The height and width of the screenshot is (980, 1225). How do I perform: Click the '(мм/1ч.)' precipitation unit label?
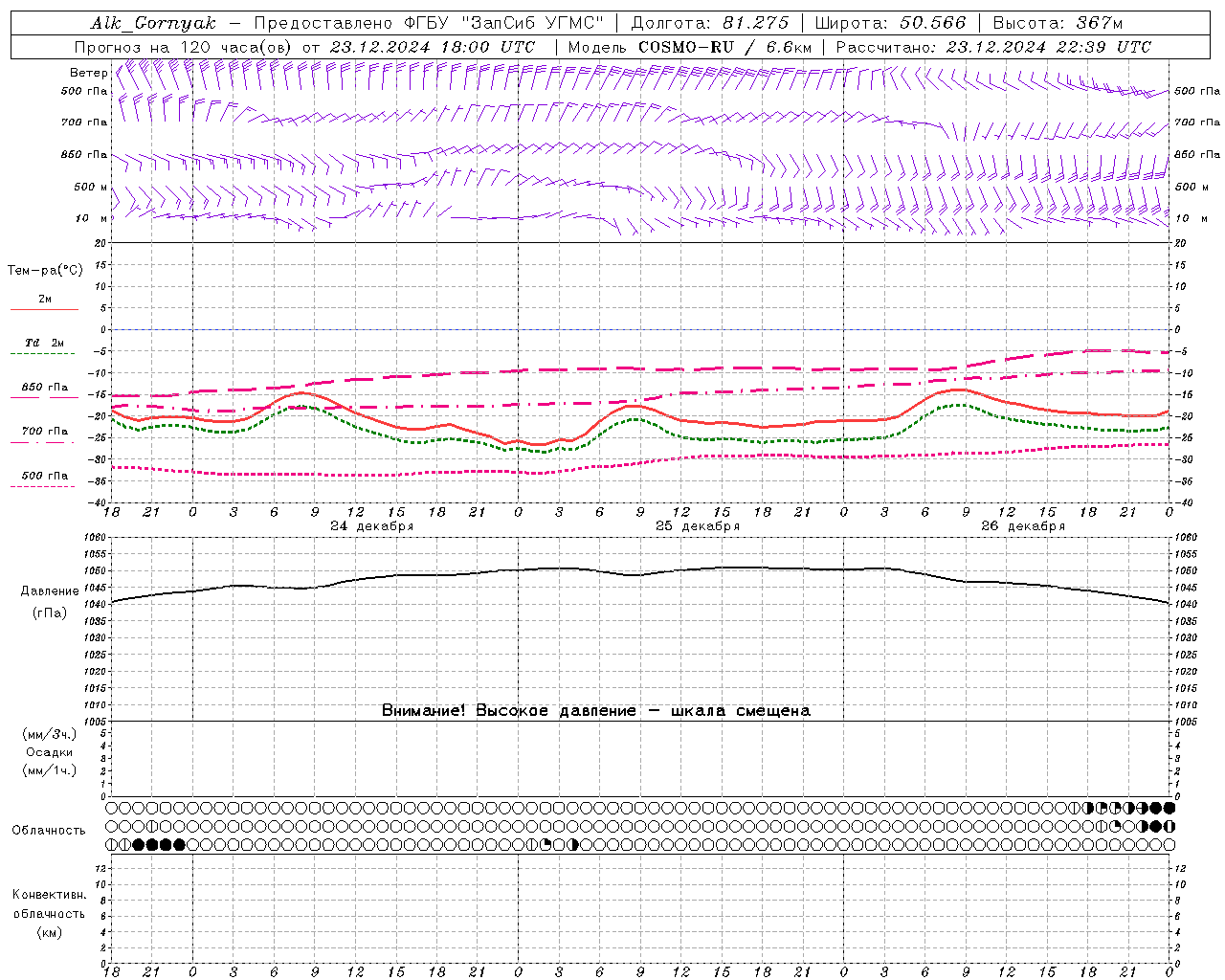click(x=50, y=770)
